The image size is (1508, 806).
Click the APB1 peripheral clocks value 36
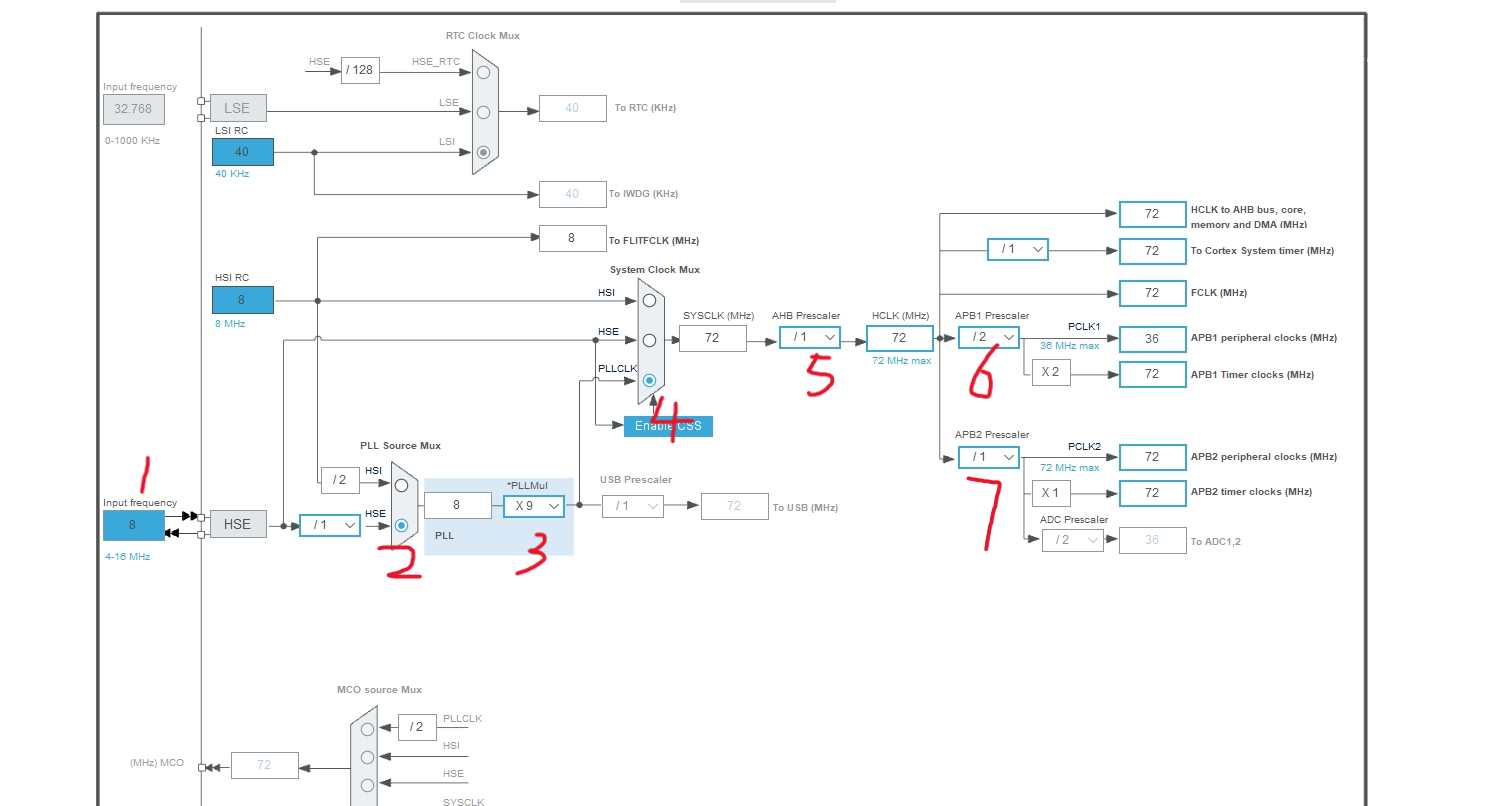point(1152,339)
